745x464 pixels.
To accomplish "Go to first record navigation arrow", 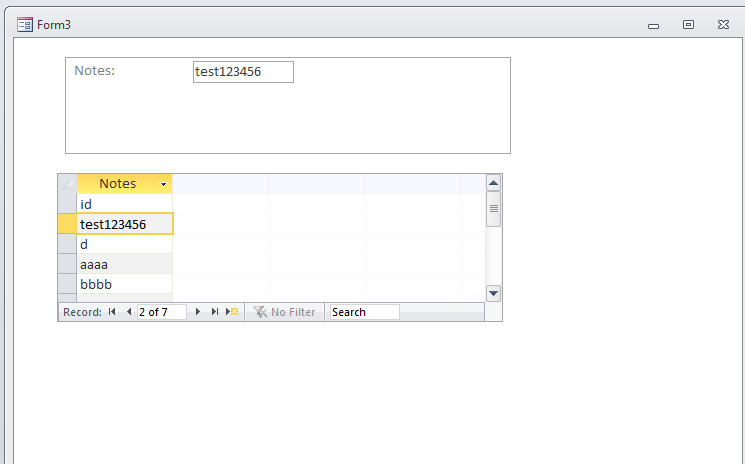I will tap(112, 312).
